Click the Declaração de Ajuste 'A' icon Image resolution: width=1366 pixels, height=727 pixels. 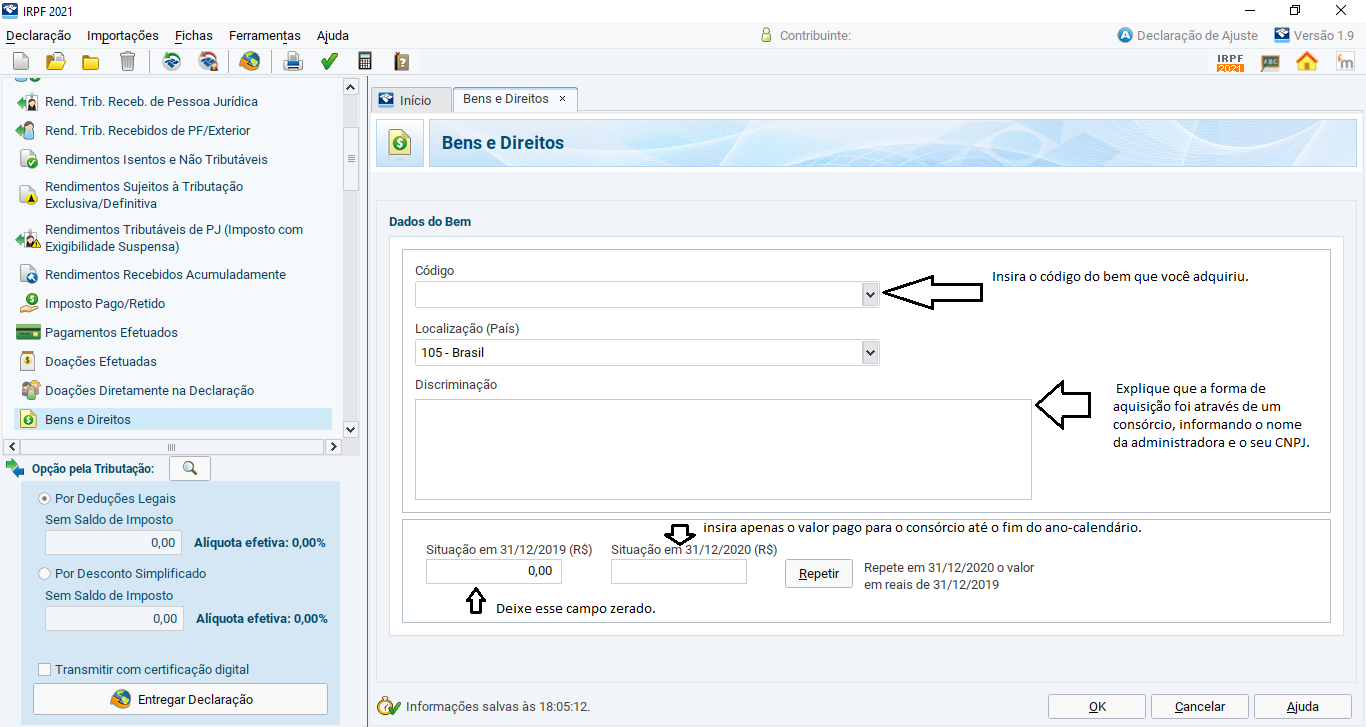[1125, 35]
